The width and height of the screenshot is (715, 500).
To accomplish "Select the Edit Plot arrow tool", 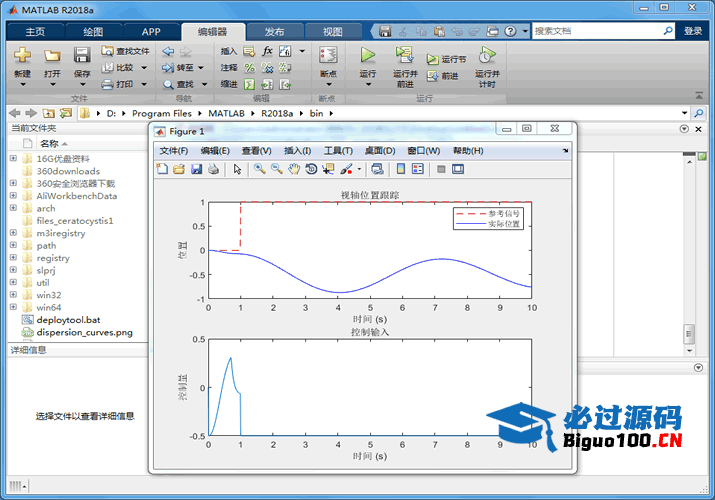I will tap(238, 169).
